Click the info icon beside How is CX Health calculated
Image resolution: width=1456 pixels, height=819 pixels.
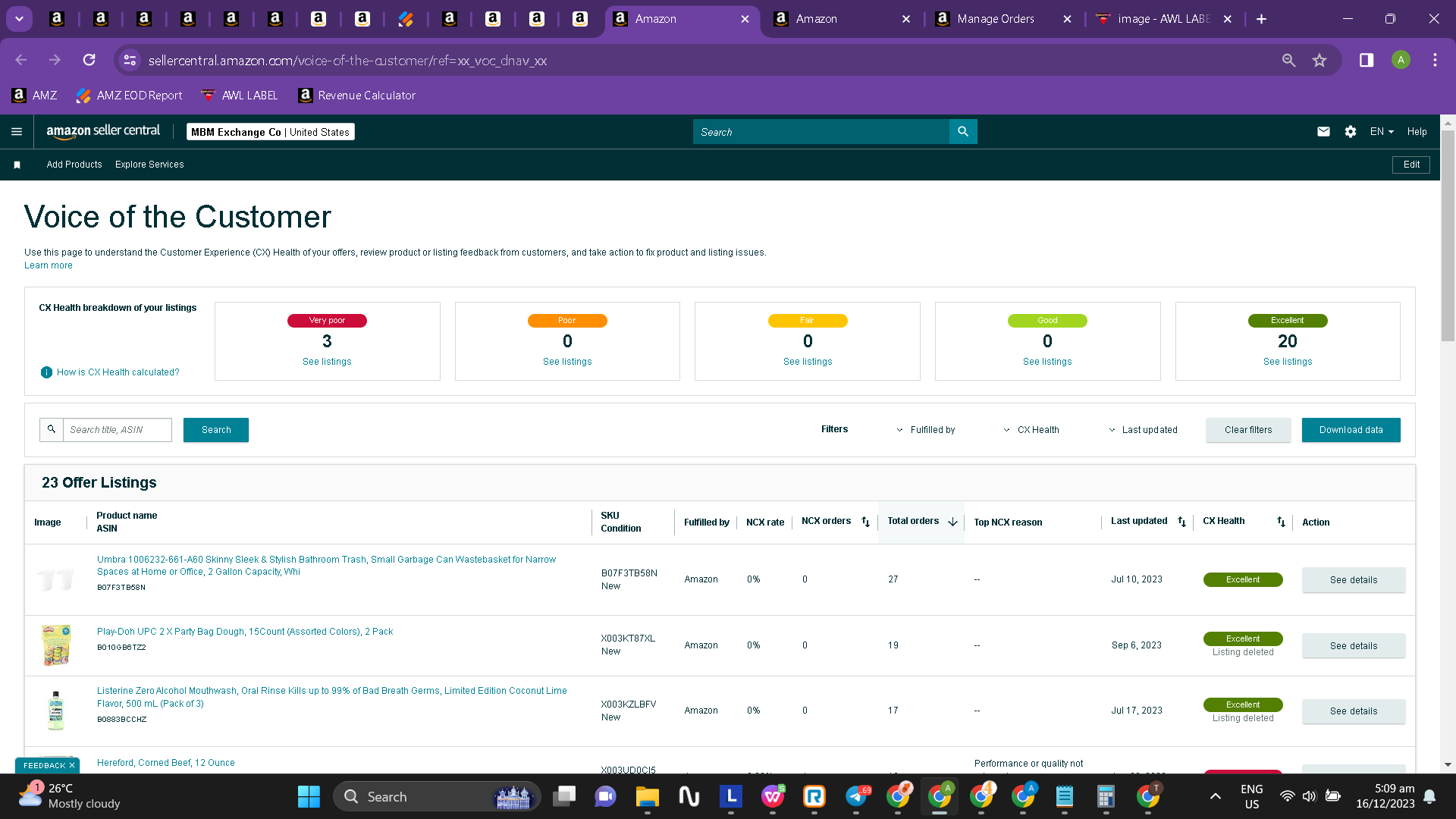(x=46, y=372)
